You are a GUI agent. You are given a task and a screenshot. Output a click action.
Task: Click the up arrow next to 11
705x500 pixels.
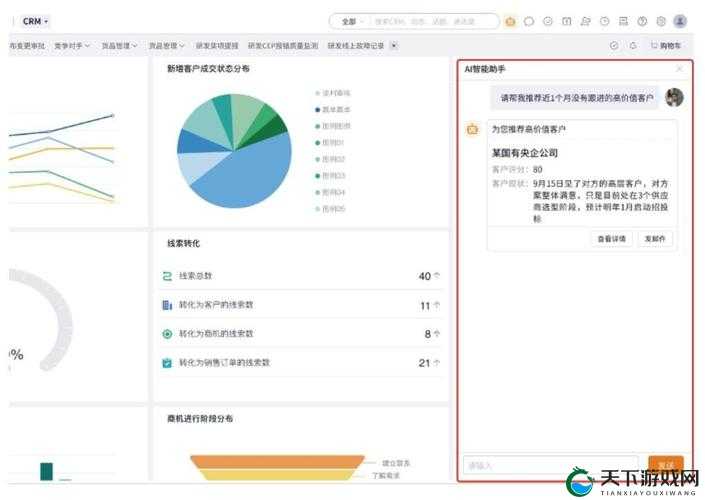coord(437,305)
